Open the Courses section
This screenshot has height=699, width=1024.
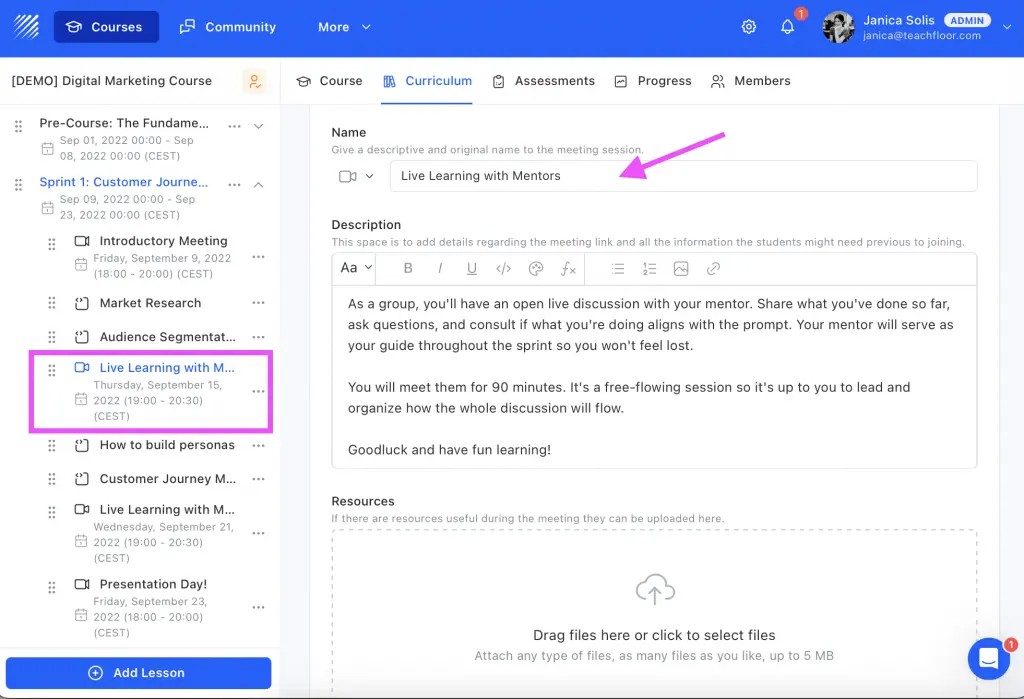(106, 27)
